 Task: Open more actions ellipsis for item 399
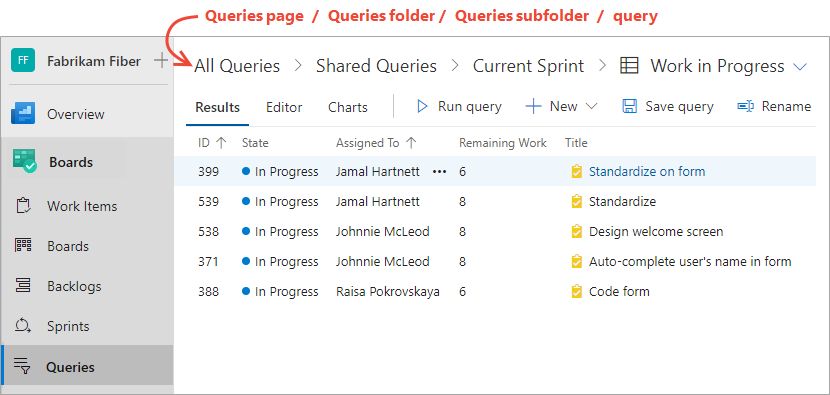439,172
